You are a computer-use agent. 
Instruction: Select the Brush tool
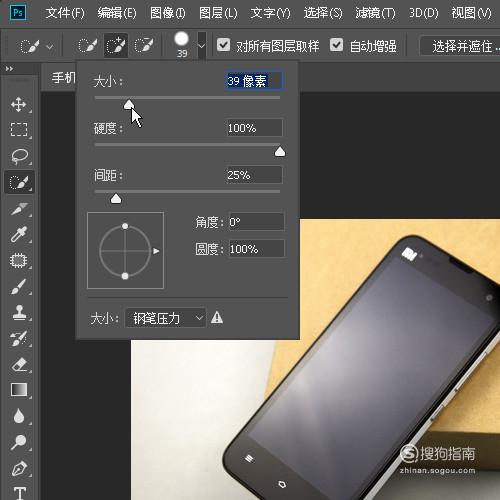[19, 286]
